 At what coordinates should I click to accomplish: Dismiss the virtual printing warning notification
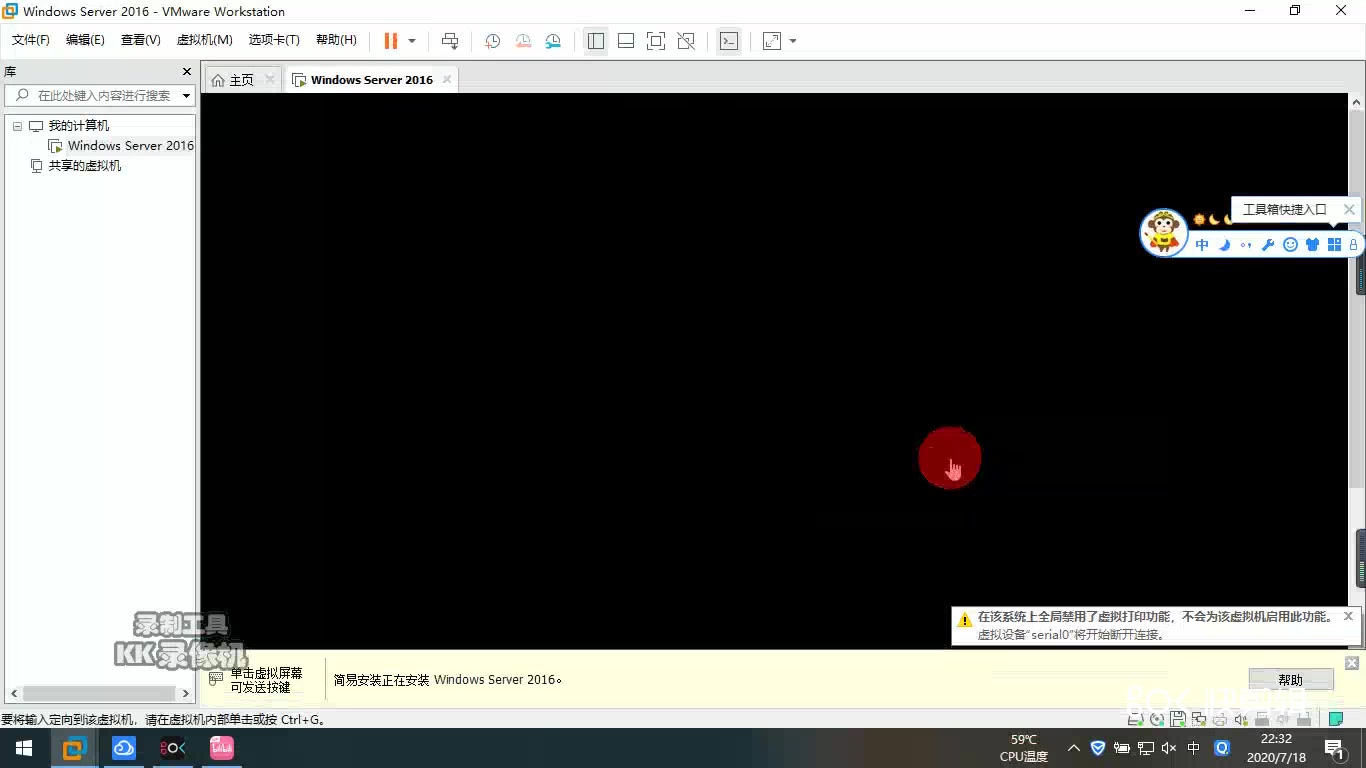click(1348, 616)
